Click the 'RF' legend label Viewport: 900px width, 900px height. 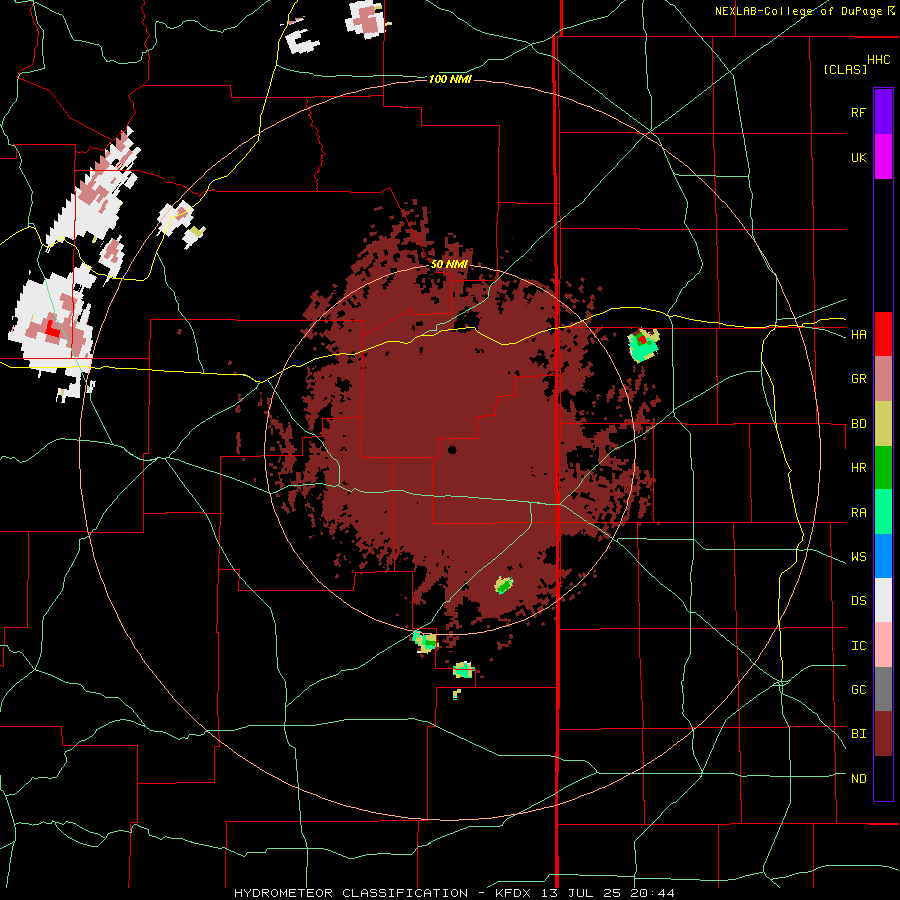click(858, 112)
